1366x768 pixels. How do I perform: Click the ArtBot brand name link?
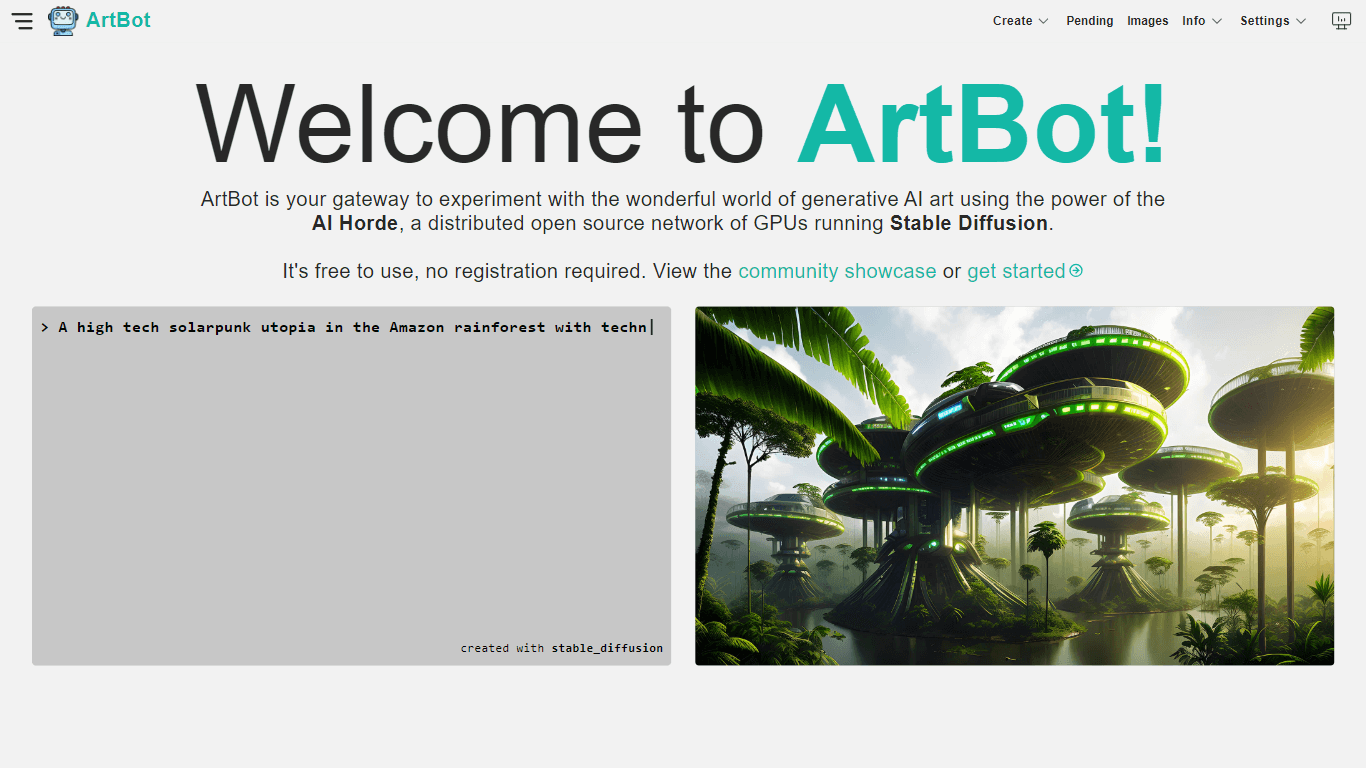tap(118, 20)
